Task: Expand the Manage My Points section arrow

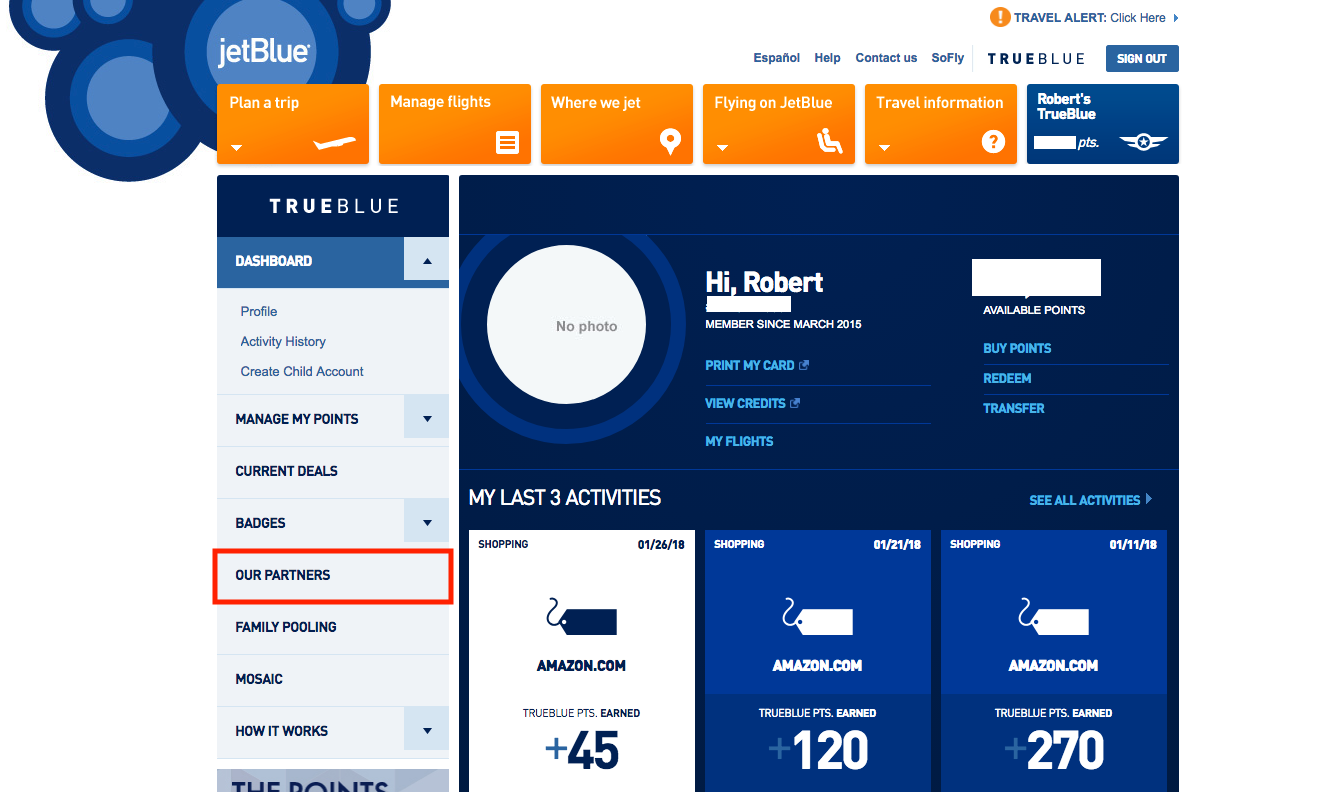Action: (x=427, y=419)
